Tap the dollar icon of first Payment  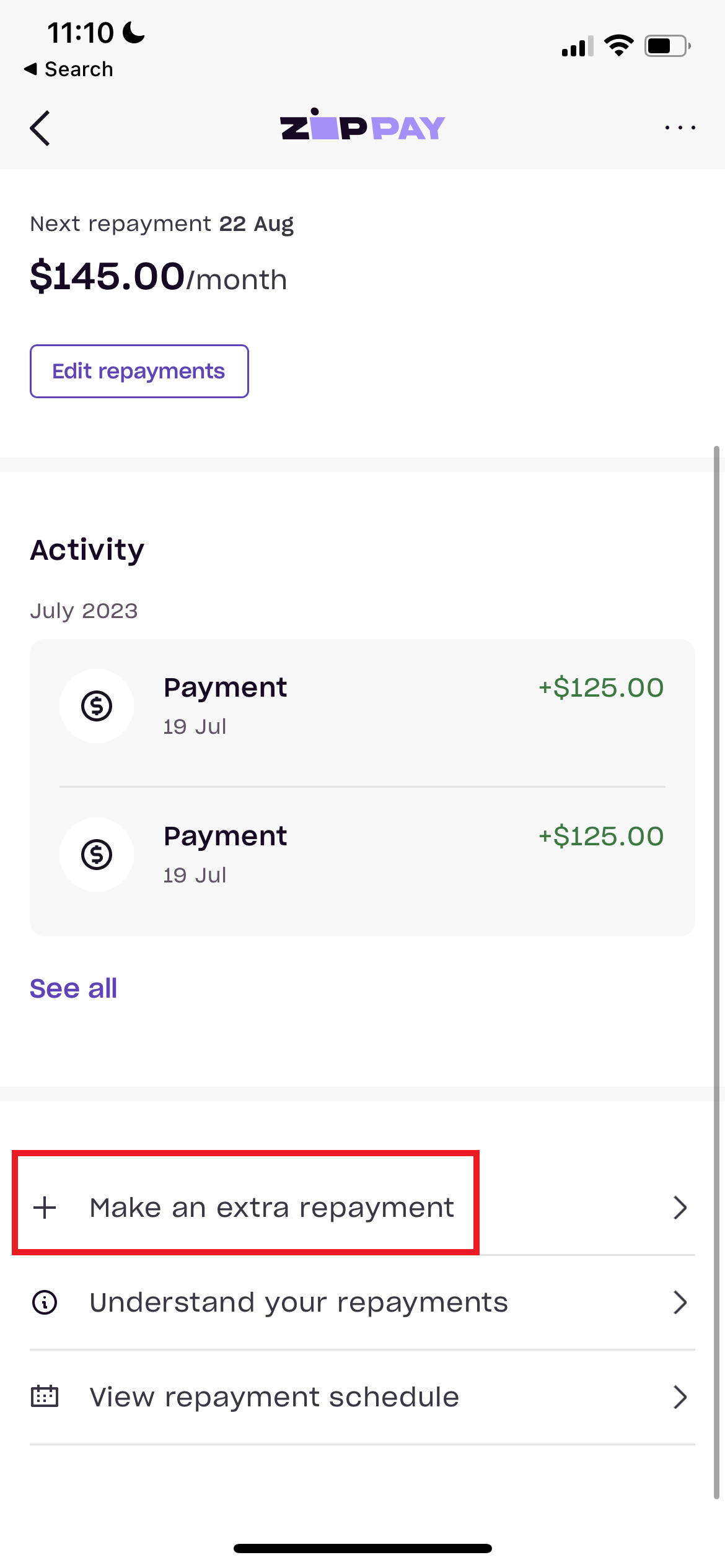click(x=97, y=706)
